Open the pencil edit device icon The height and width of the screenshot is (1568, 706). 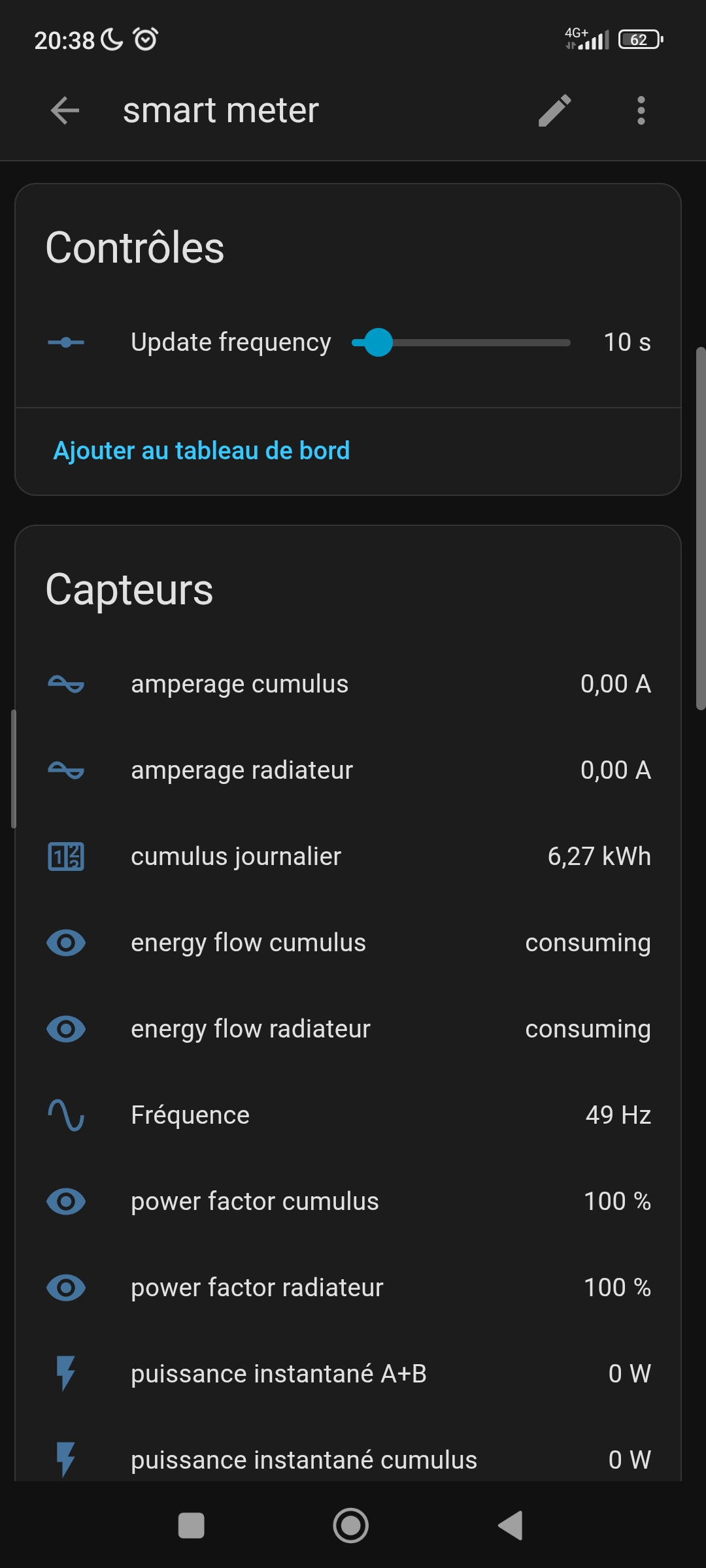[555, 110]
